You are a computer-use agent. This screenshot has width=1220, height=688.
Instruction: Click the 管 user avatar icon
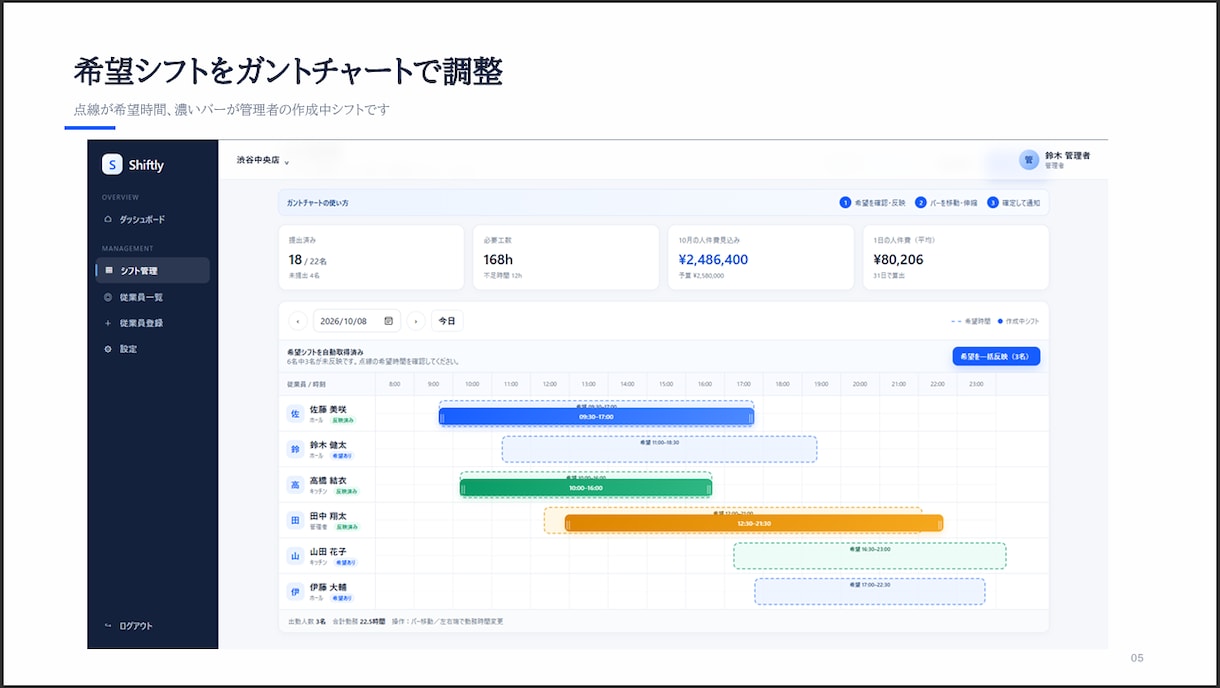1029,160
